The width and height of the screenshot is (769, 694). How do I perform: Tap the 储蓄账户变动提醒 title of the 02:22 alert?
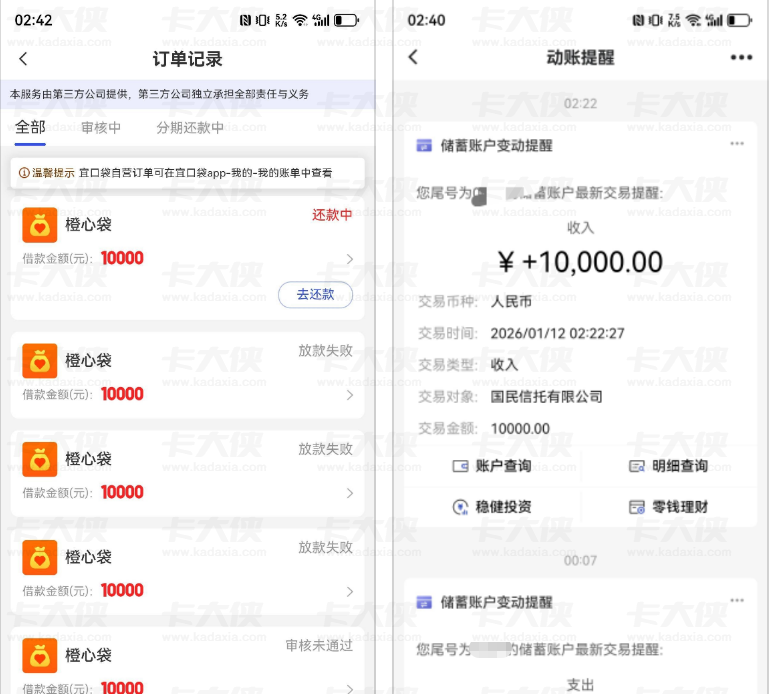[x=496, y=146]
